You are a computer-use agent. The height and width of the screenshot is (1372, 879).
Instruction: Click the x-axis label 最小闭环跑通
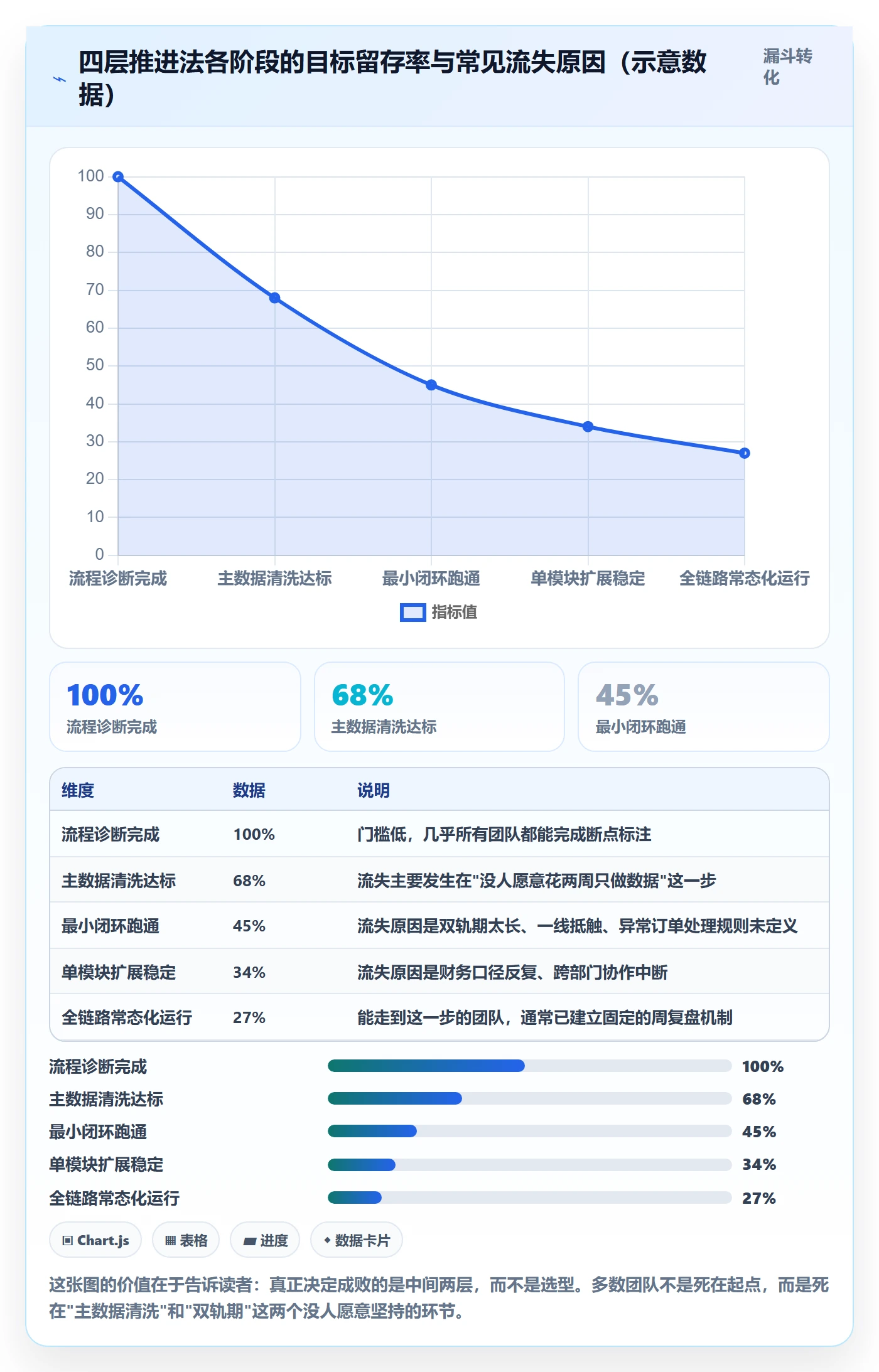pyautogui.click(x=431, y=578)
